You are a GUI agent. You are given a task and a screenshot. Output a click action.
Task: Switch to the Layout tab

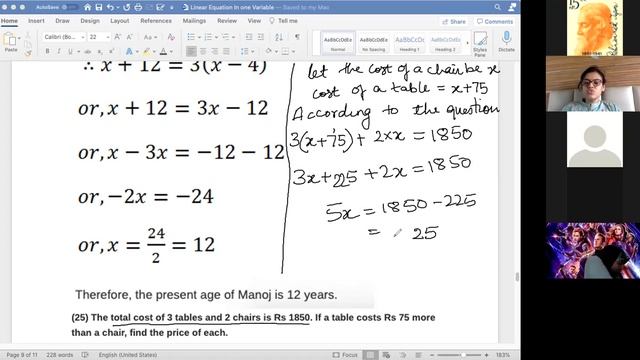click(x=120, y=21)
